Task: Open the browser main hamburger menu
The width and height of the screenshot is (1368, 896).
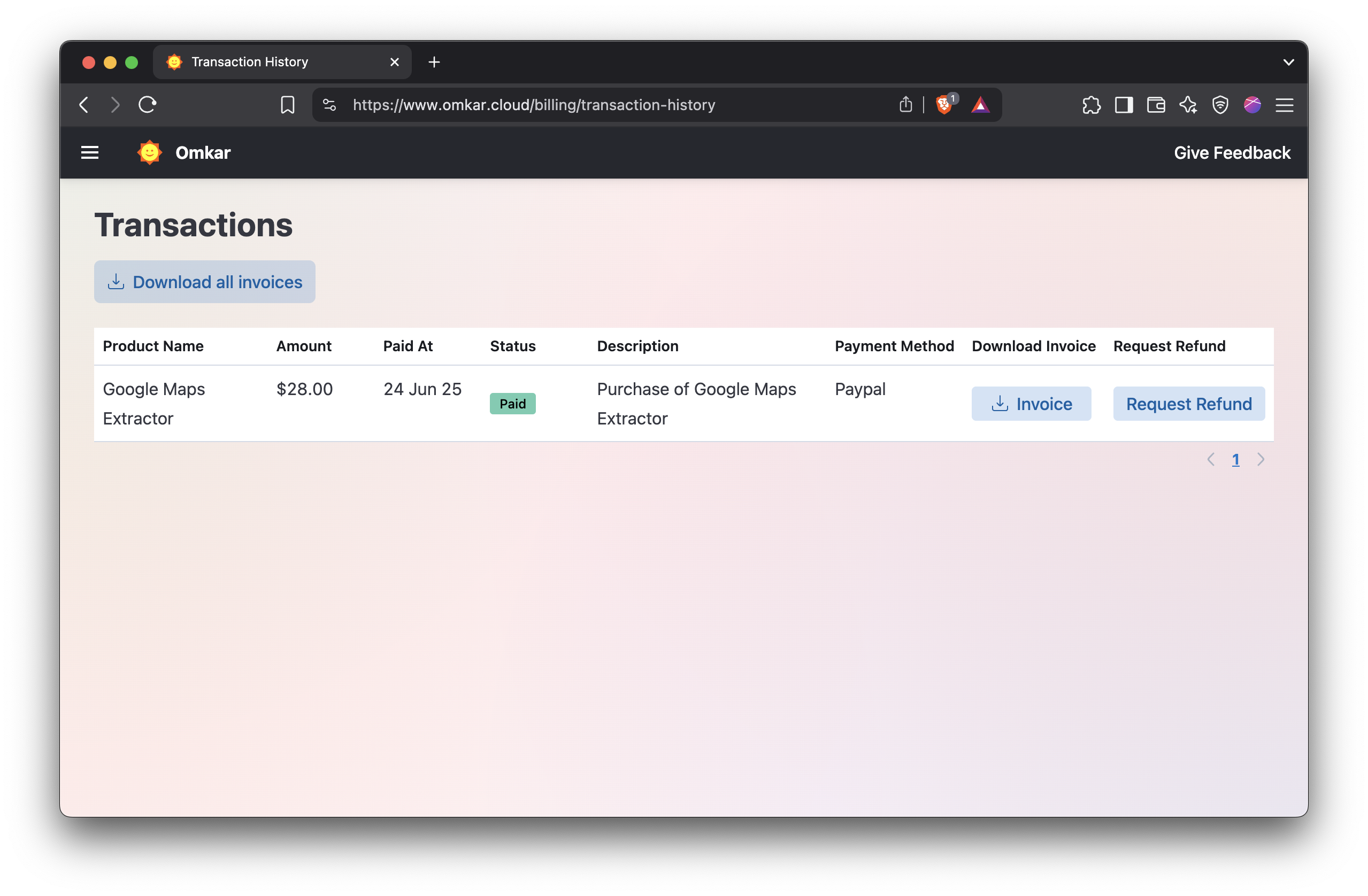Action: click(x=1284, y=105)
